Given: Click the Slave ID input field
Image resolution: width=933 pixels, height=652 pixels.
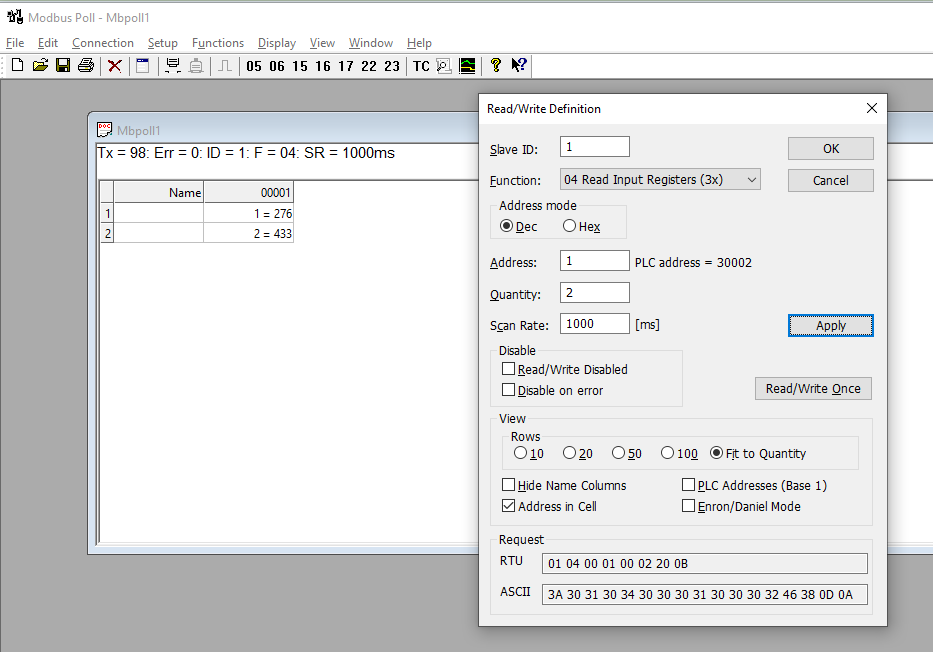Looking at the screenshot, I should [x=594, y=147].
